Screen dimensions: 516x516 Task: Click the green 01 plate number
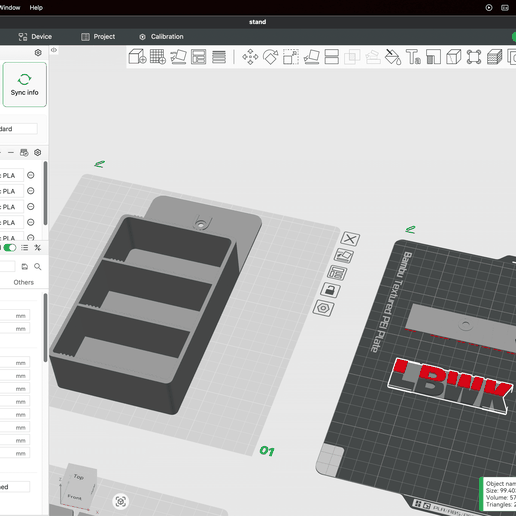click(267, 451)
